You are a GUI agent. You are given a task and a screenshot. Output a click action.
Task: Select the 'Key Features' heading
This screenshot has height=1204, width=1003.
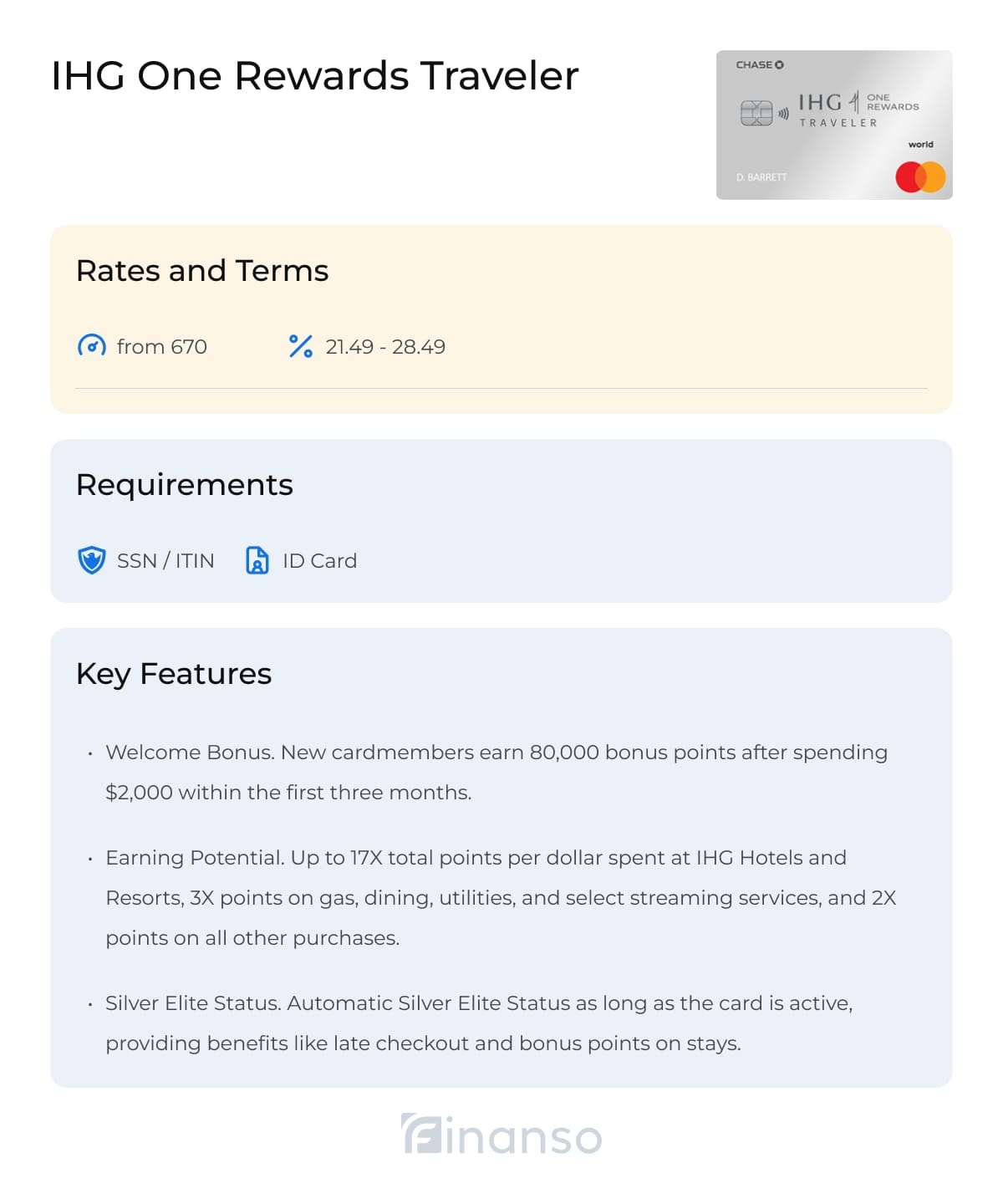174,674
